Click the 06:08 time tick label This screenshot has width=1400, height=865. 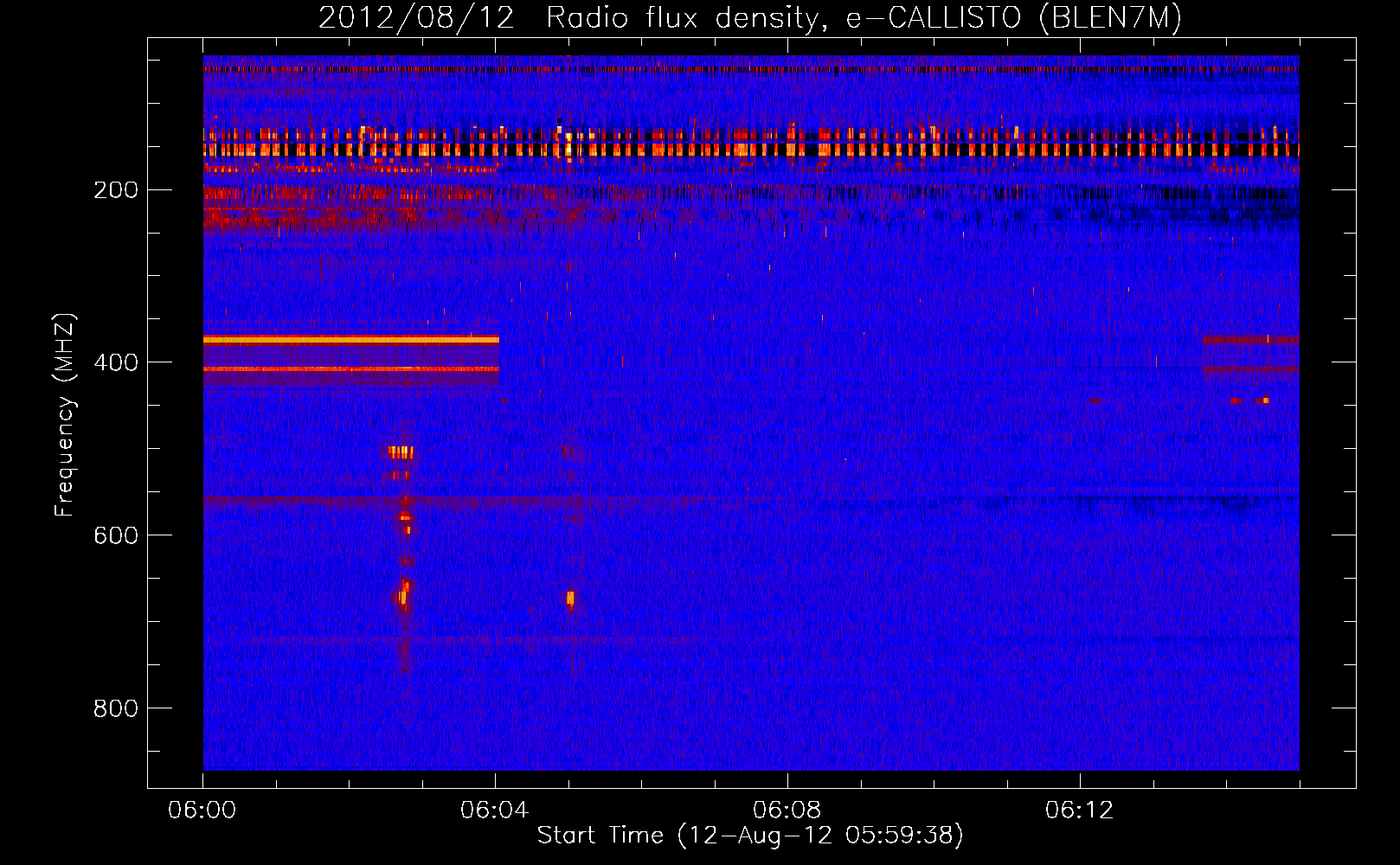tap(787, 811)
